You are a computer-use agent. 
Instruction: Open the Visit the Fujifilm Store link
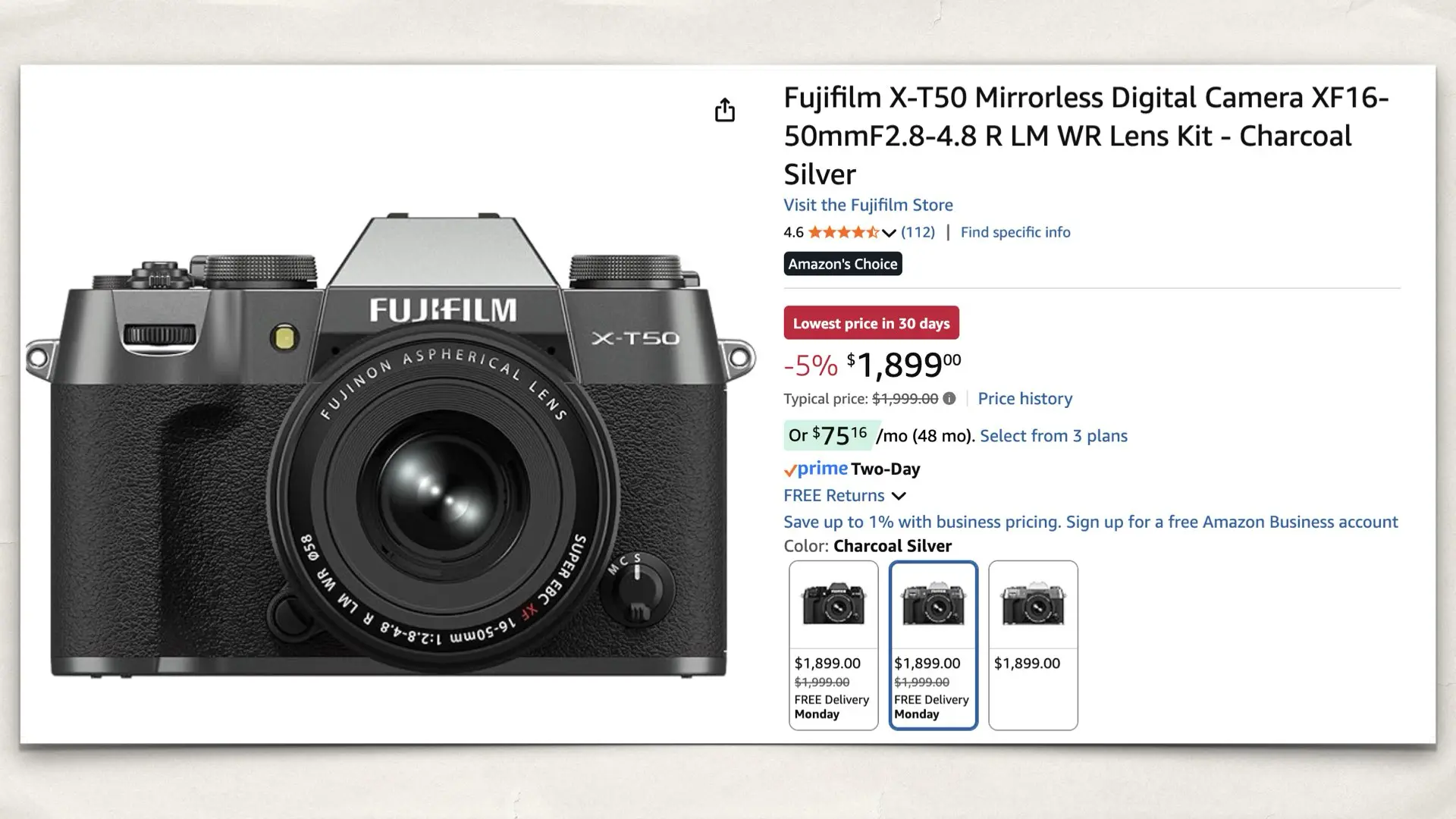pyautogui.click(x=868, y=205)
